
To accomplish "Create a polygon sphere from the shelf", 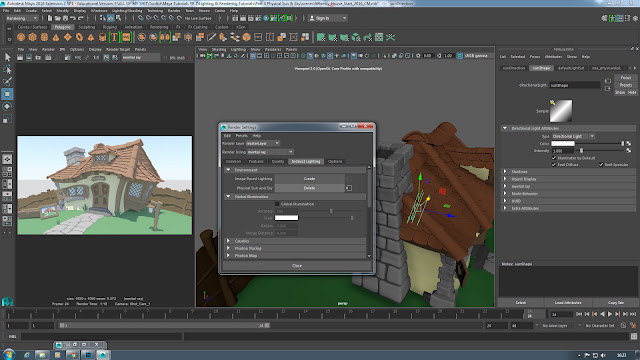I will coord(21,38).
